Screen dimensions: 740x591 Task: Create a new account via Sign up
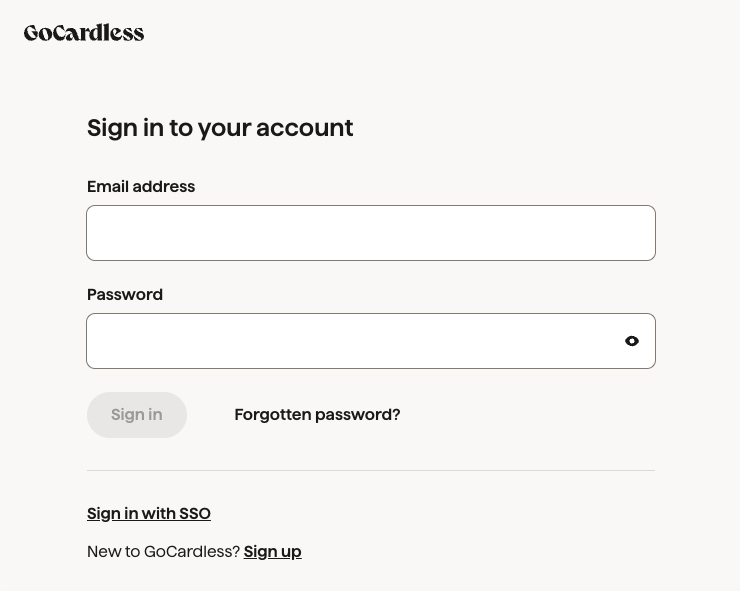272,551
